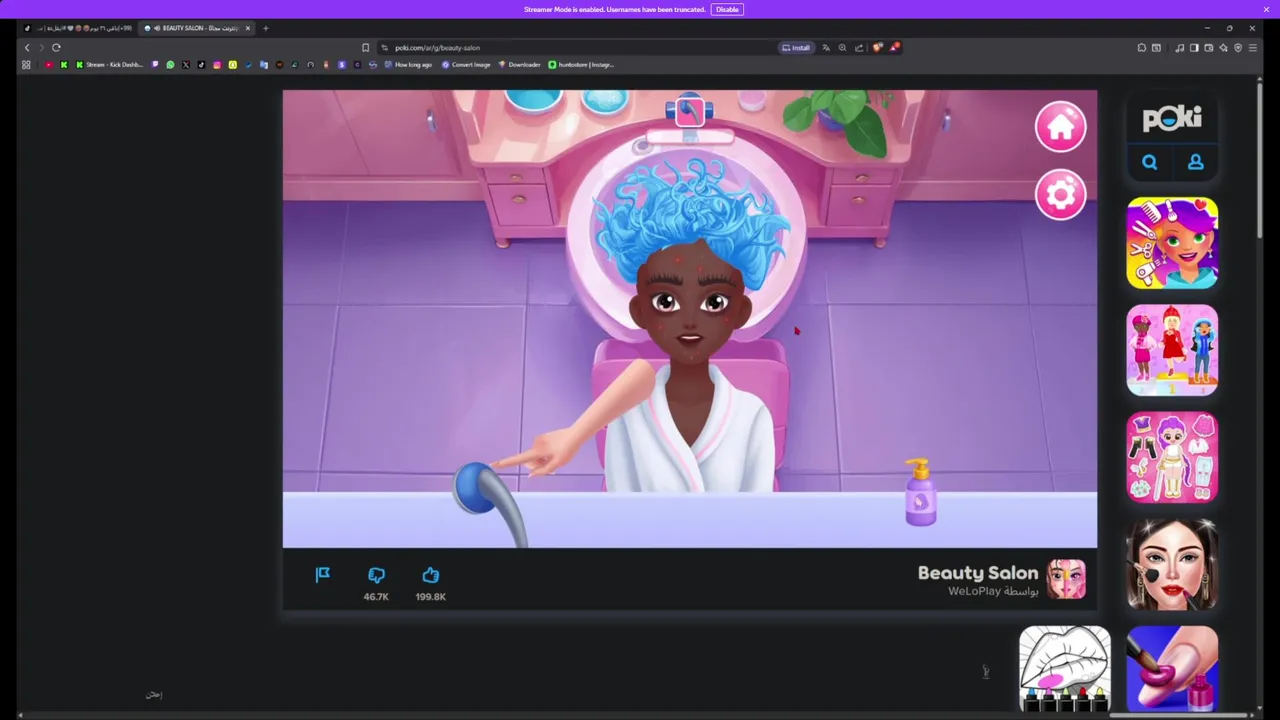Open the music note media control icon
Screen dimensions: 1280x720
pyautogui.click(x=1180, y=47)
